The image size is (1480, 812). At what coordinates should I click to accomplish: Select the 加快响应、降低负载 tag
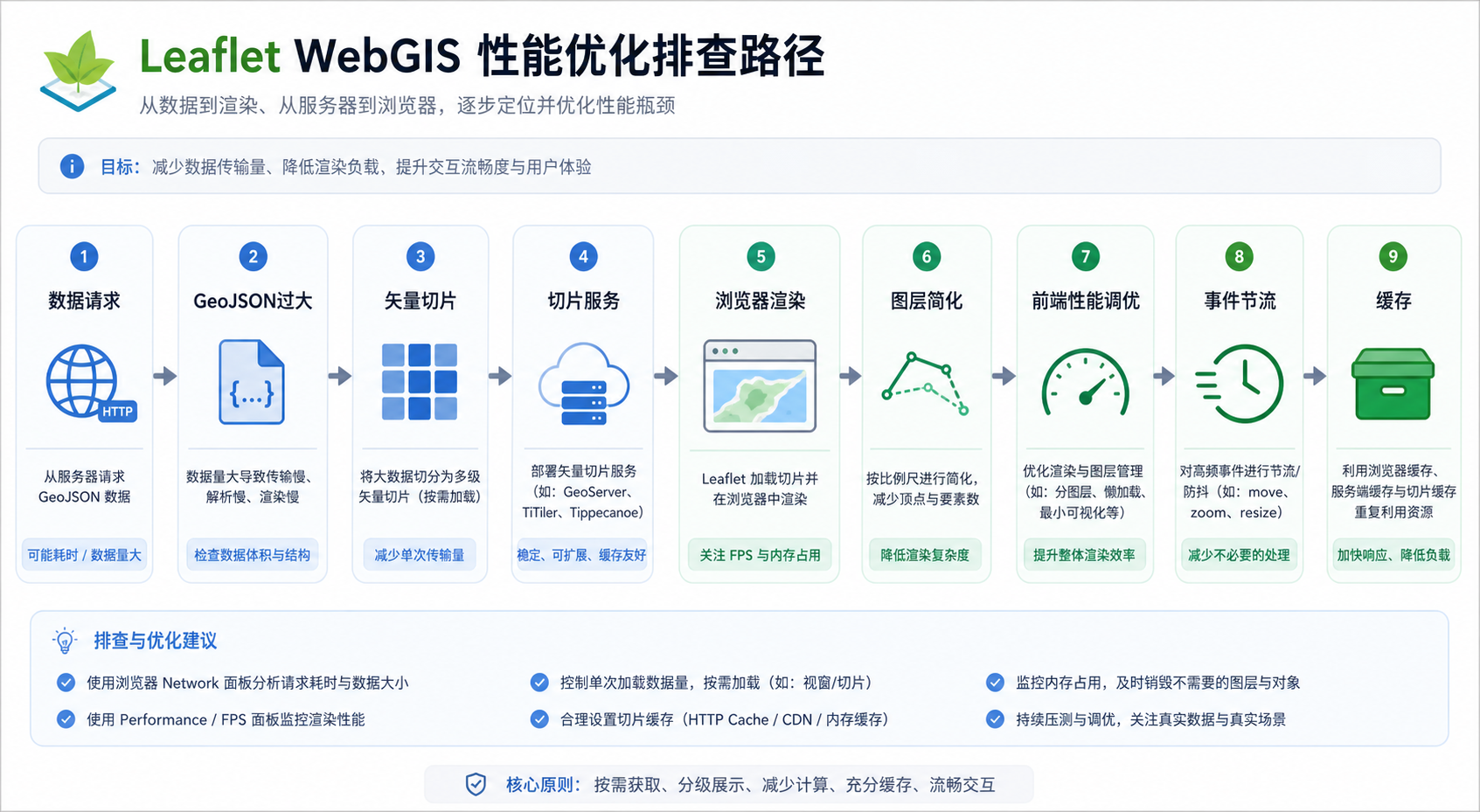tap(1393, 555)
